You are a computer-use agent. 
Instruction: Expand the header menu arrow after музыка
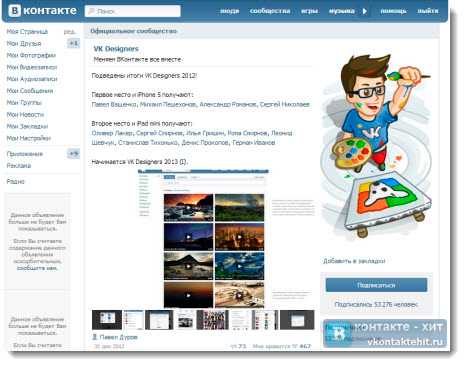point(365,11)
